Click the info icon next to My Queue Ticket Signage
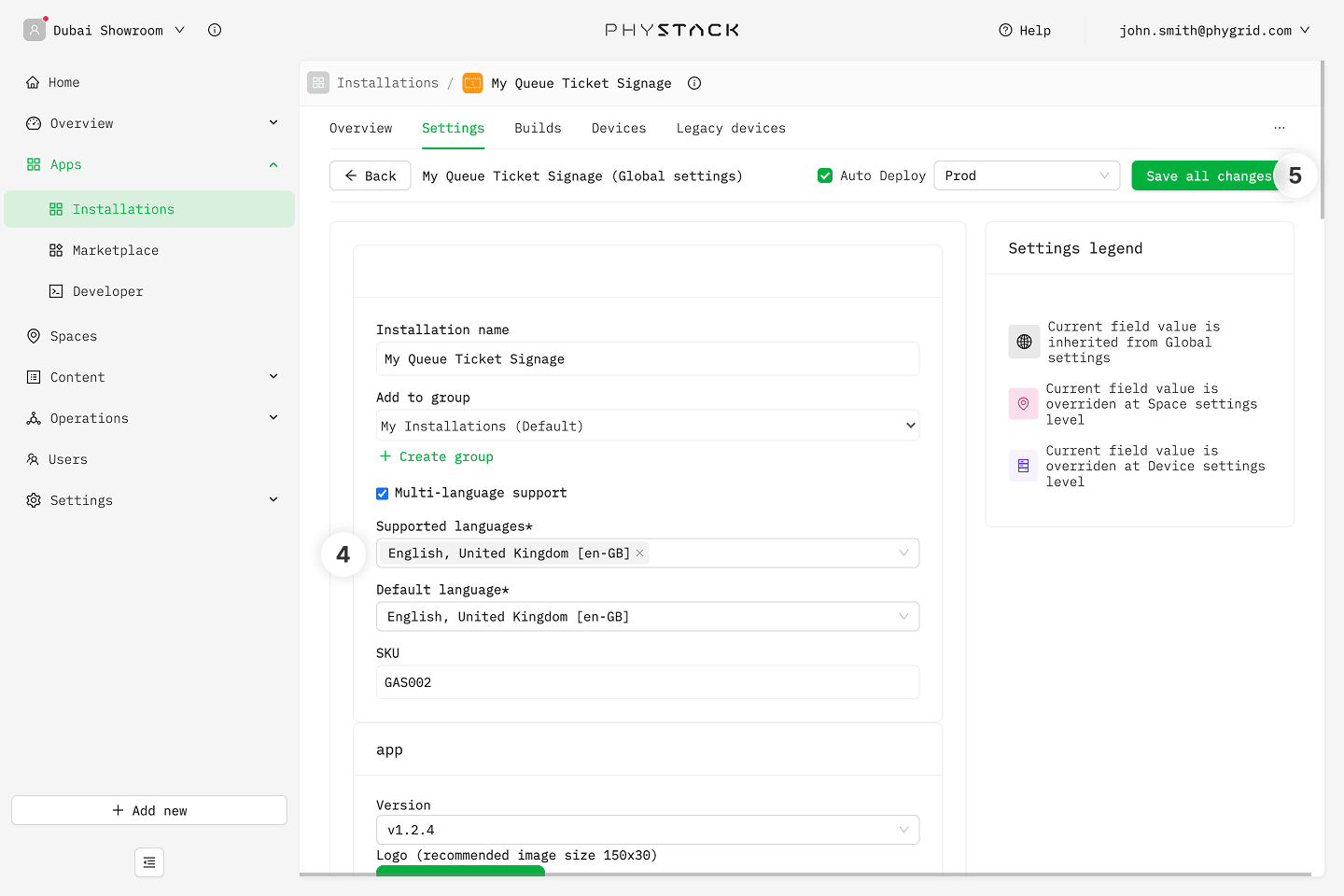This screenshot has width=1344, height=896. (x=694, y=83)
